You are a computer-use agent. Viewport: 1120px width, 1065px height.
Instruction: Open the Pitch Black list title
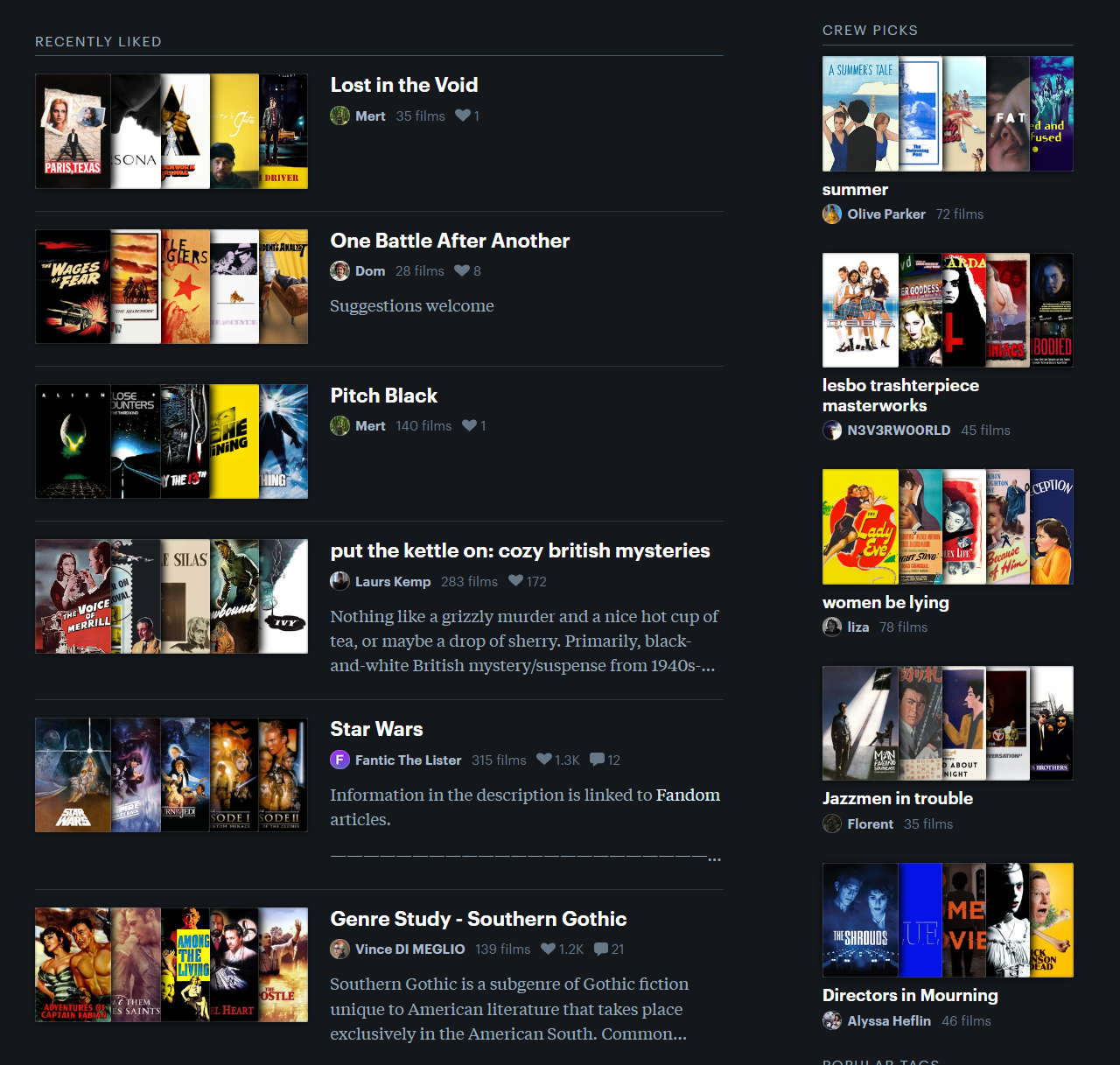pos(383,396)
